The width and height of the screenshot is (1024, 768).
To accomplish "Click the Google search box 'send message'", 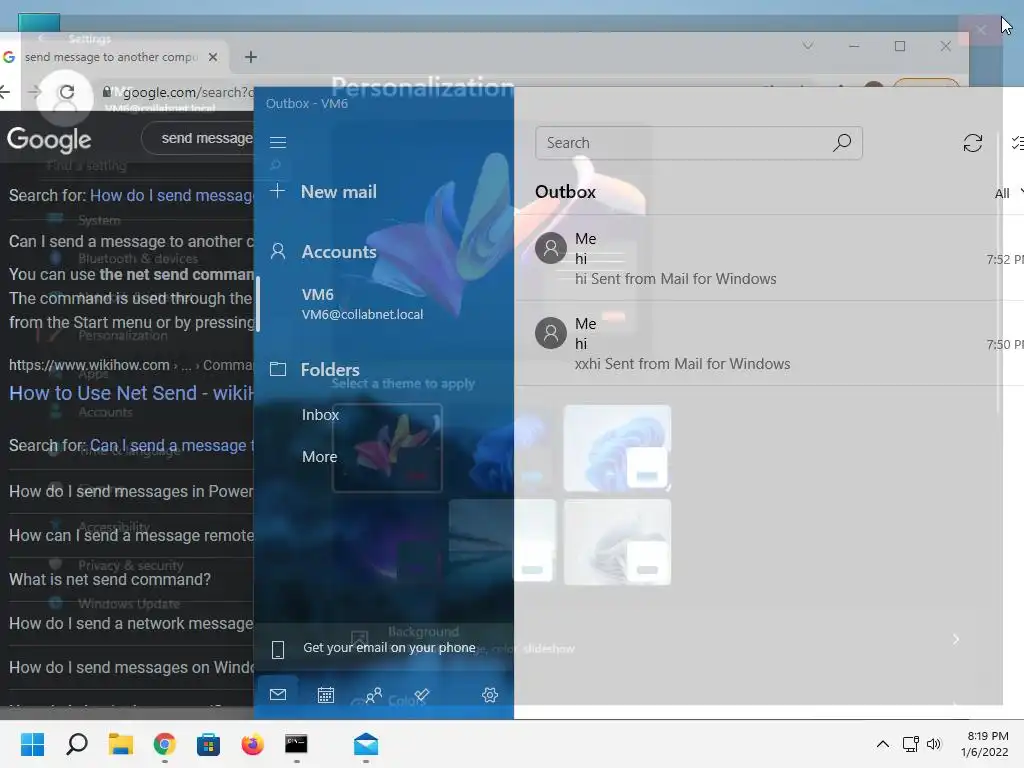I will click(x=198, y=138).
